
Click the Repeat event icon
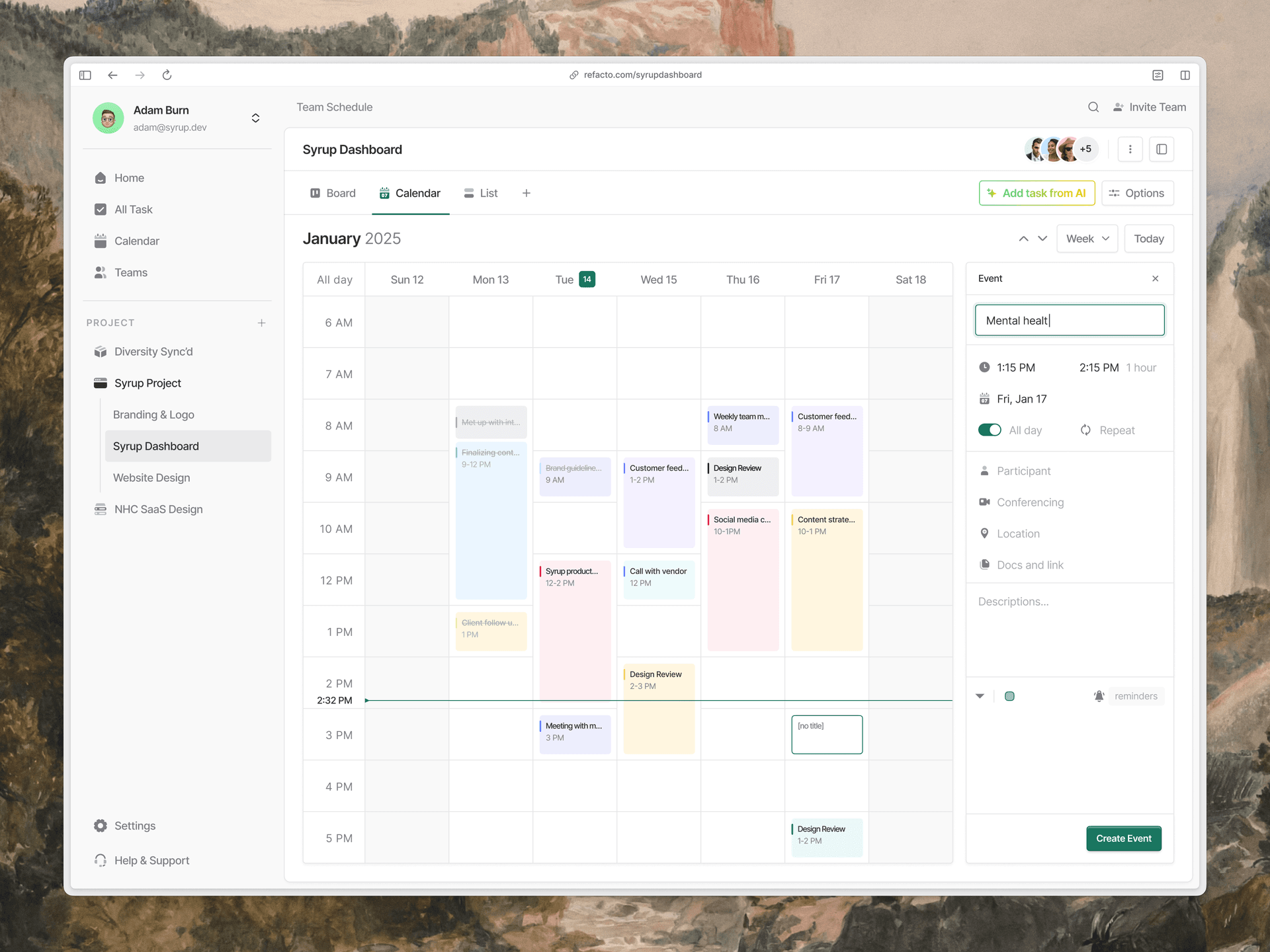pyautogui.click(x=1085, y=430)
